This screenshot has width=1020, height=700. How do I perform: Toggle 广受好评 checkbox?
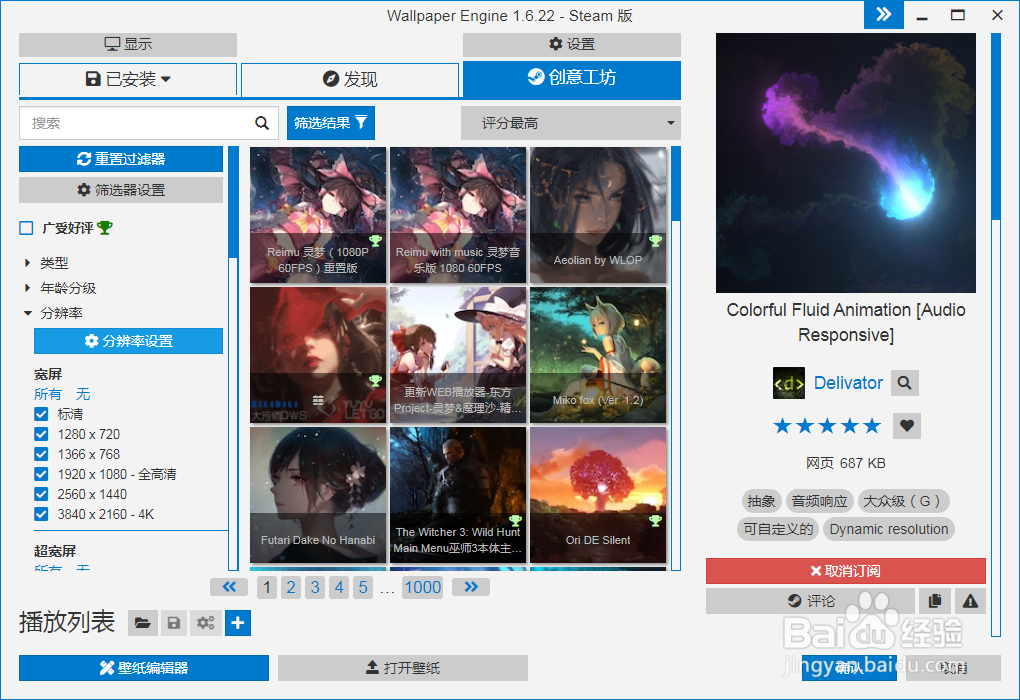[26, 228]
